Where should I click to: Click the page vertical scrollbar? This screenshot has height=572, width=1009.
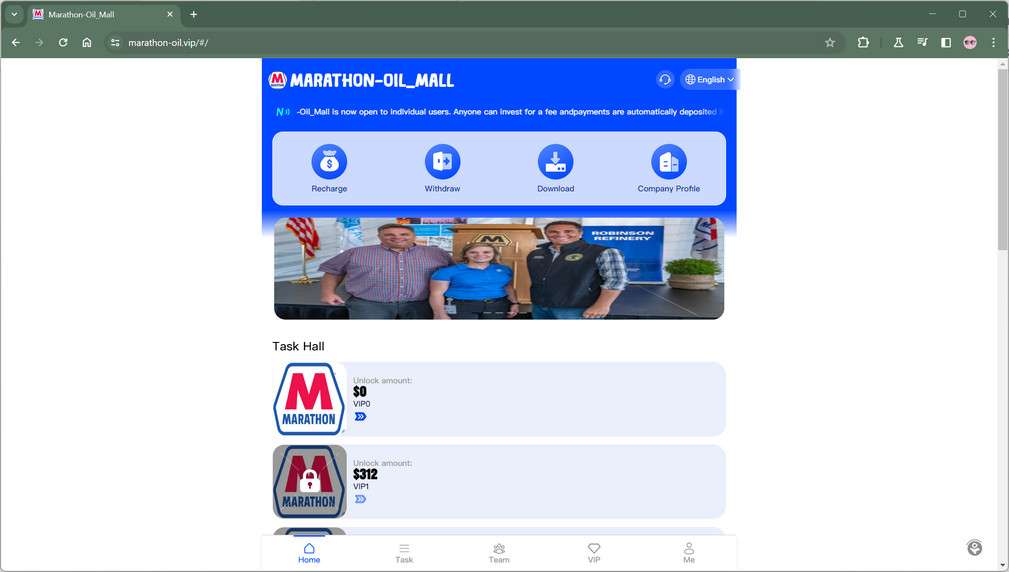click(1003, 158)
